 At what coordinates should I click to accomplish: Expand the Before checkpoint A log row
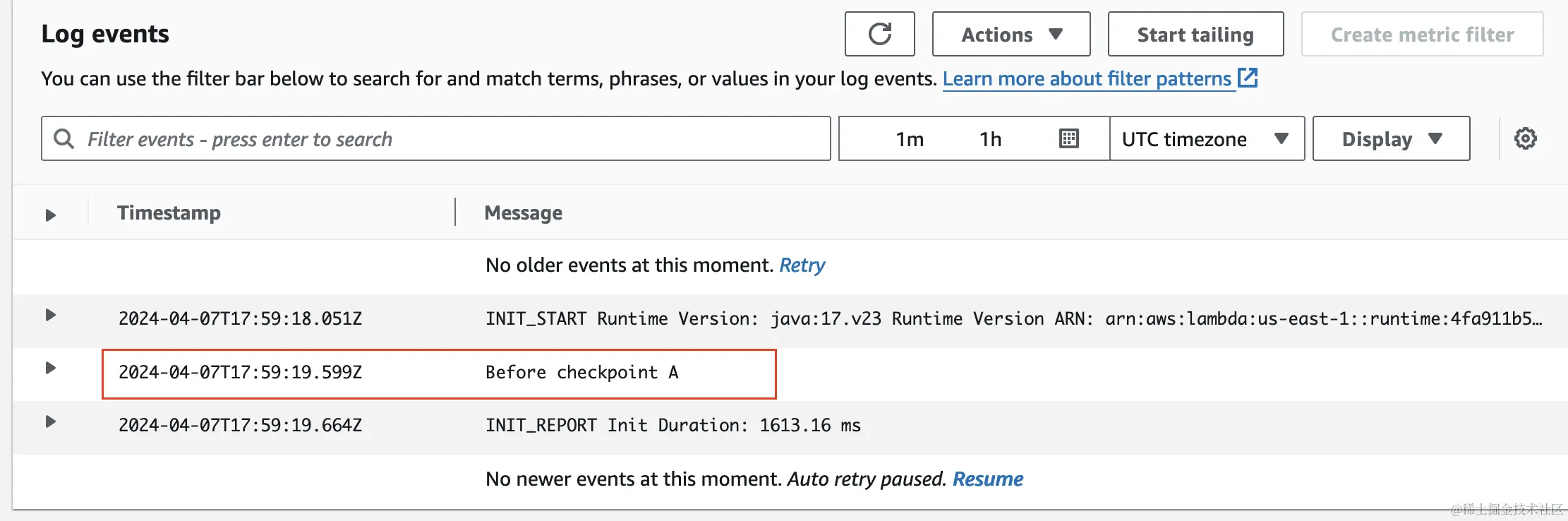click(50, 368)
